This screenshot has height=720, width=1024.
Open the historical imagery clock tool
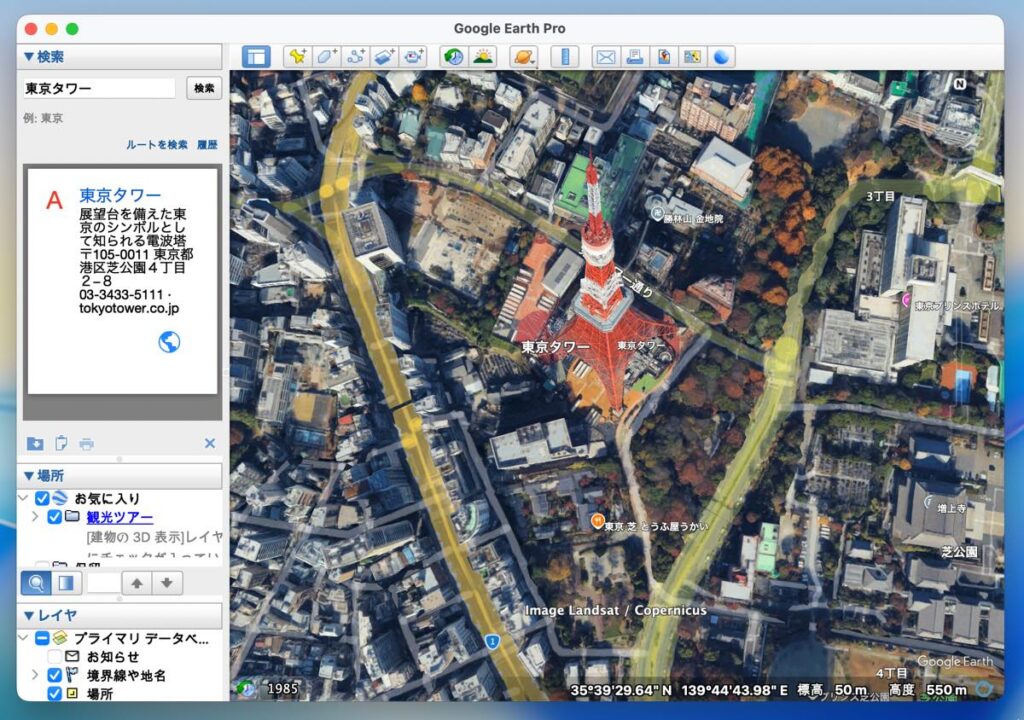pyautogui.click(x=453, y=57)
